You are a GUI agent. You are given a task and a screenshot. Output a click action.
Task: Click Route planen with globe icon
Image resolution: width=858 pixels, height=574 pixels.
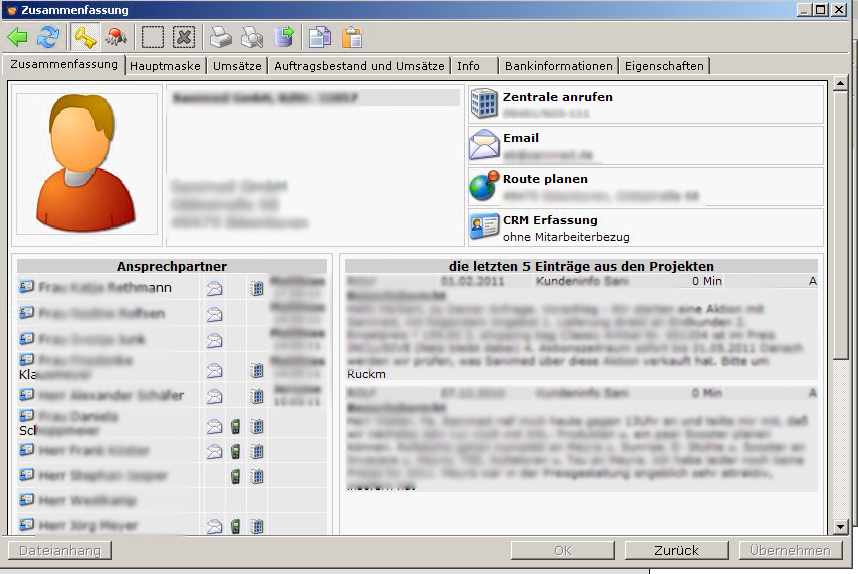[x=545, y=179]
